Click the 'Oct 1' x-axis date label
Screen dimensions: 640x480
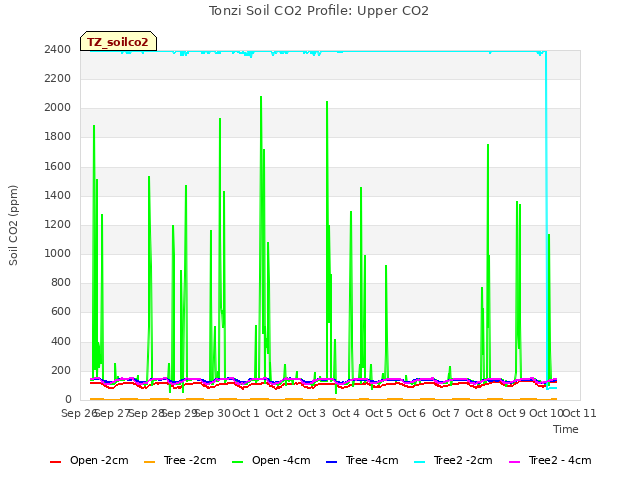pos(246,413)
